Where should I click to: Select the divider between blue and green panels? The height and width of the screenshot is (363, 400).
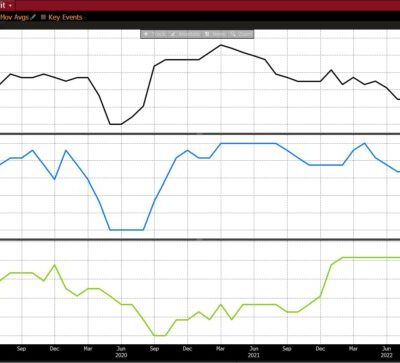coord(200,239)
